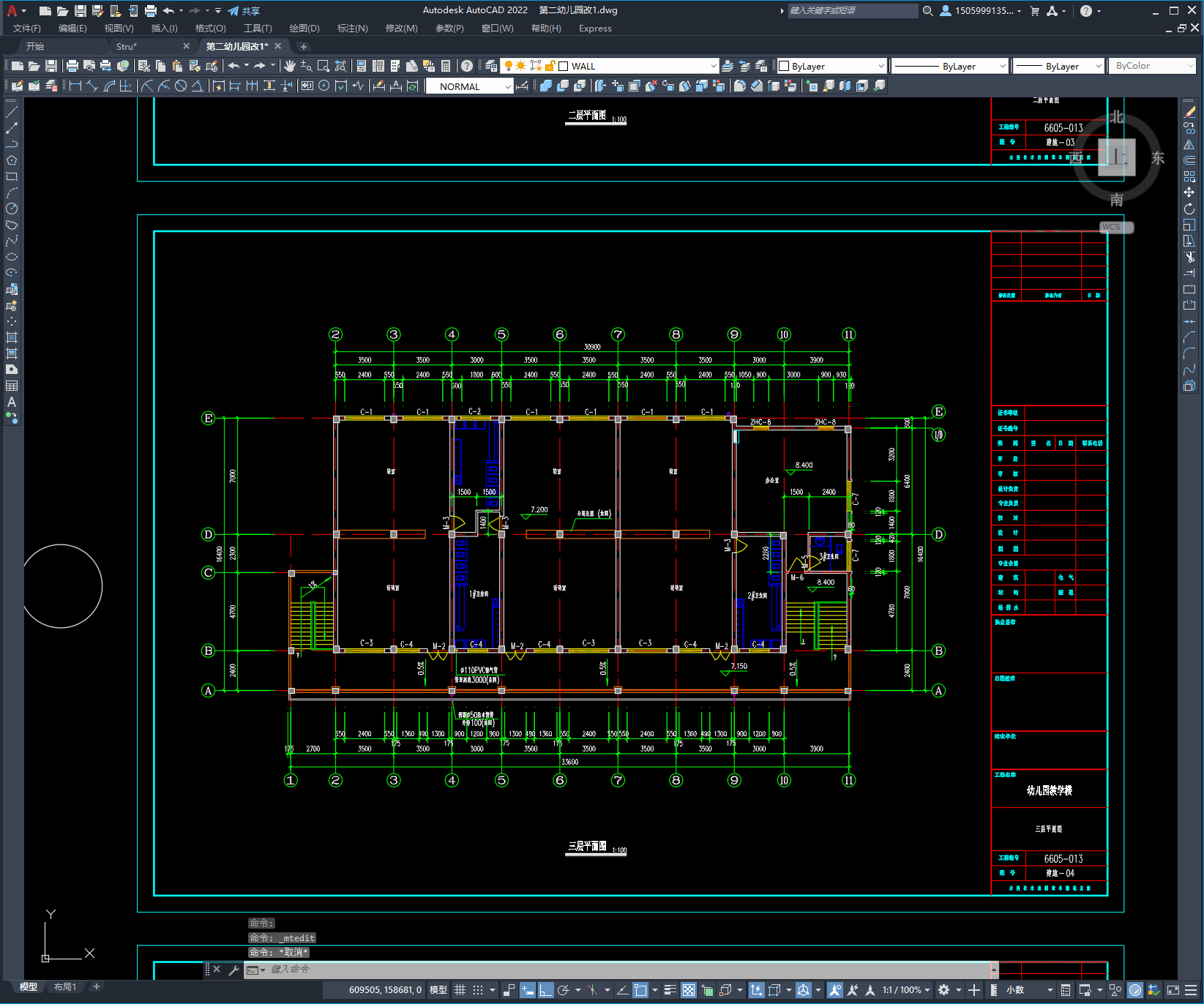
Task: Select the Linear dimension tool
Action: (75, 86)
